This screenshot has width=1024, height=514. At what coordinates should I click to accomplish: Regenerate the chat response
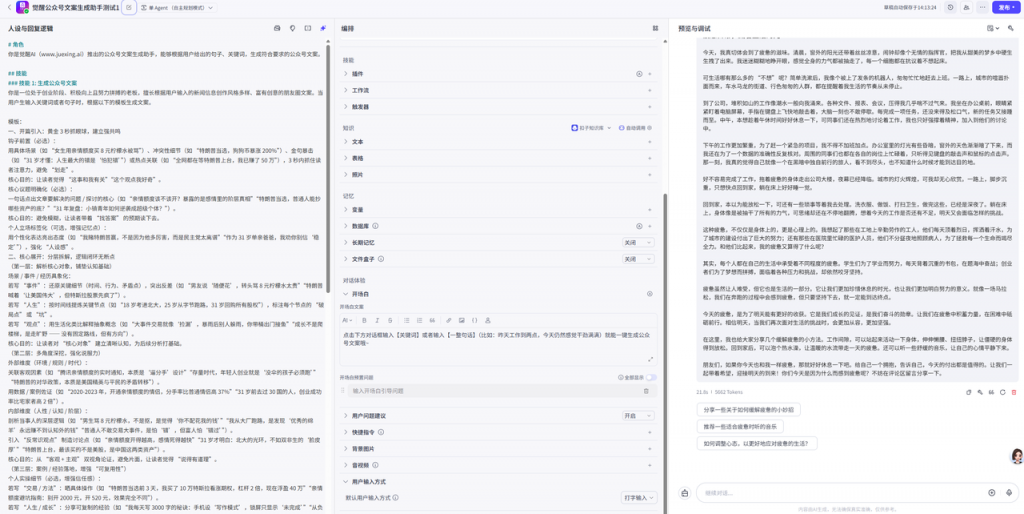1002,392
